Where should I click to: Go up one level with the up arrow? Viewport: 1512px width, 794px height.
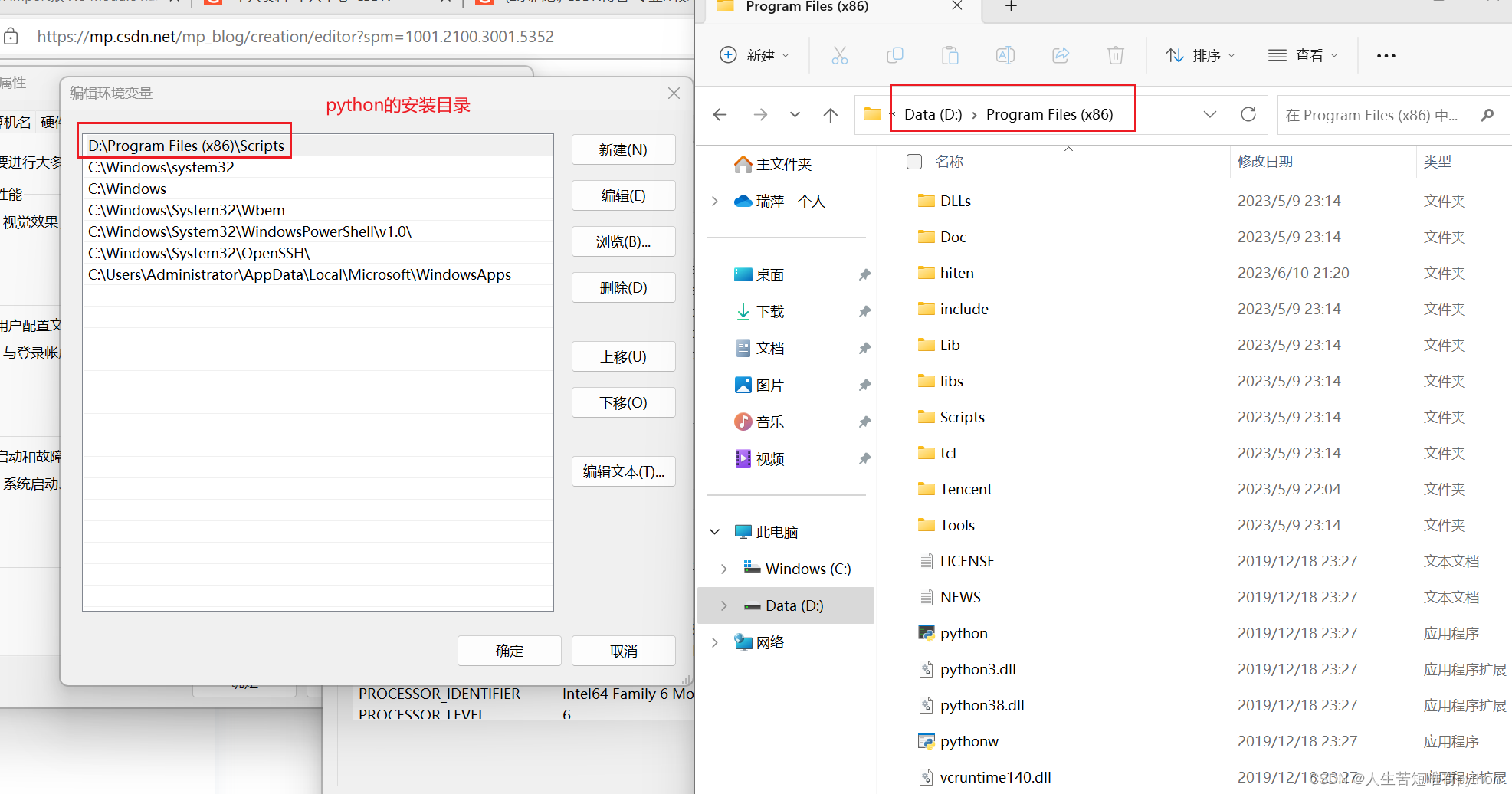point(830,114)
